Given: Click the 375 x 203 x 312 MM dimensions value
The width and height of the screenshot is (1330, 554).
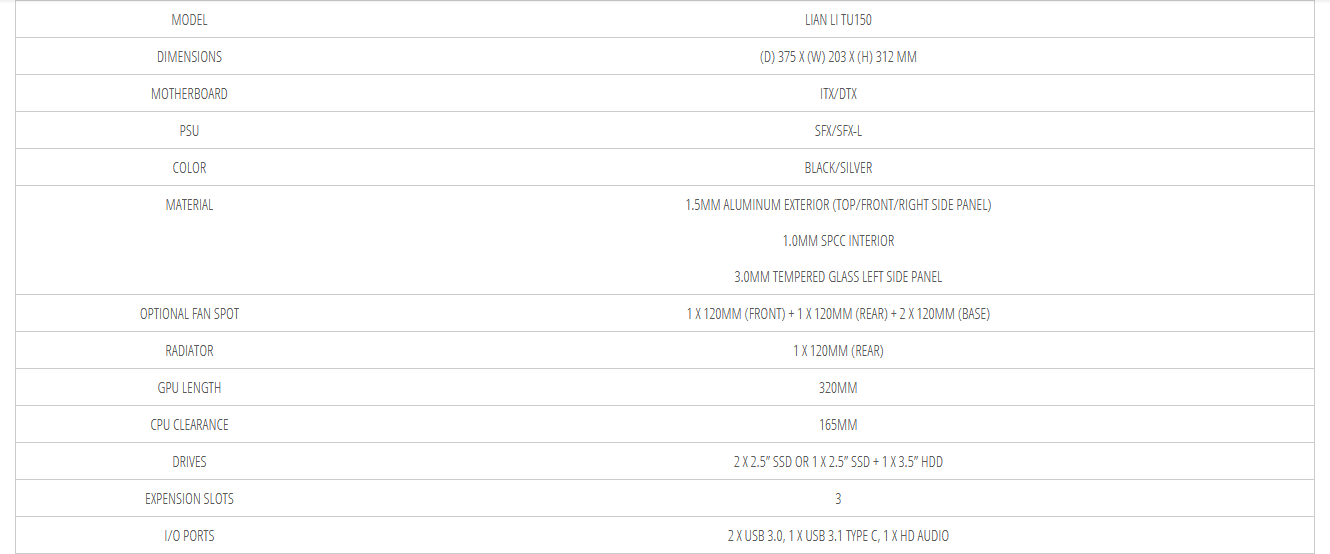Looking at the screenshot, I should coord(838,57).
